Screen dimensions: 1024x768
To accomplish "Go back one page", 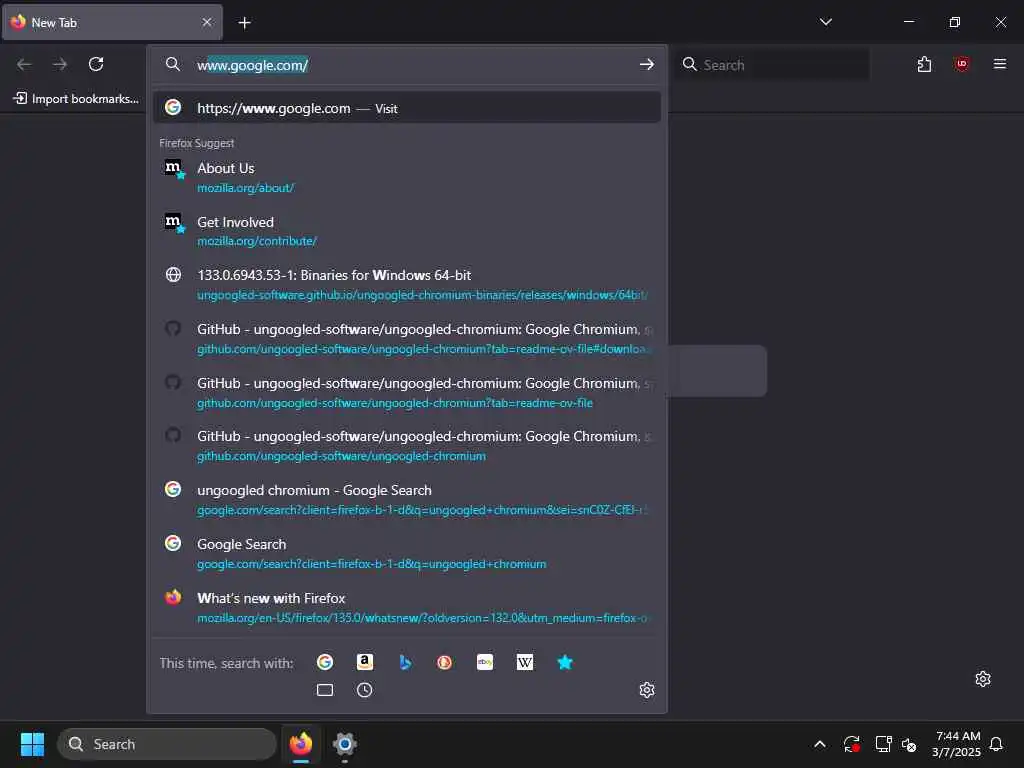I will (x=24, y=64).
